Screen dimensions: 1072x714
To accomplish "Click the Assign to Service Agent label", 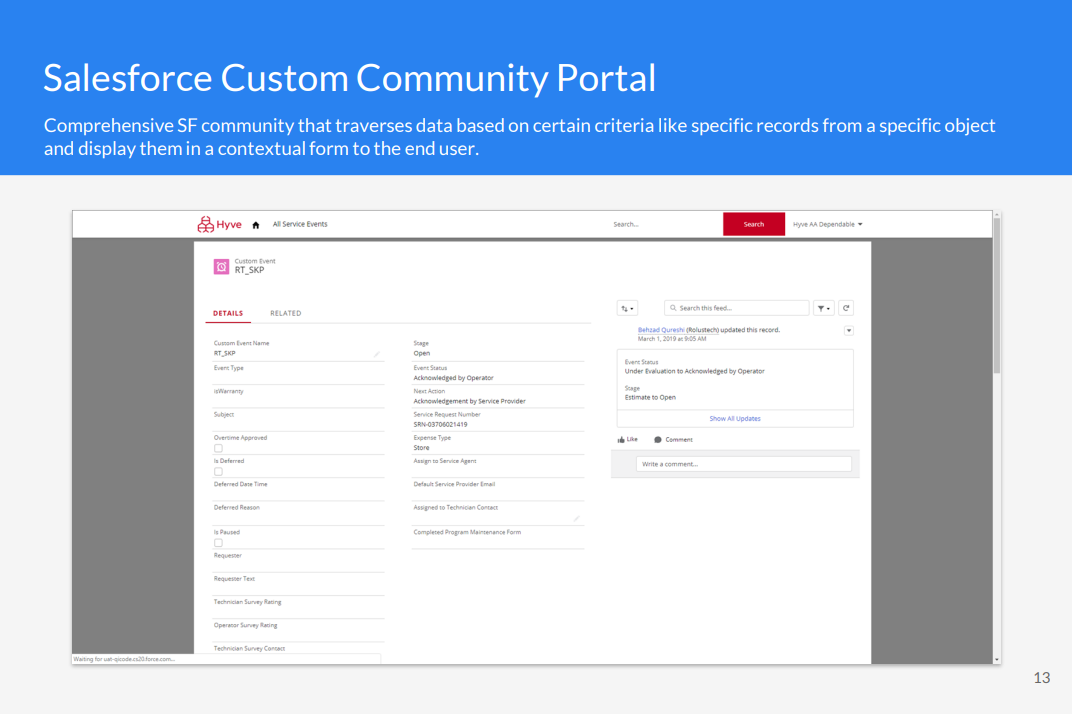I will 445,461.
